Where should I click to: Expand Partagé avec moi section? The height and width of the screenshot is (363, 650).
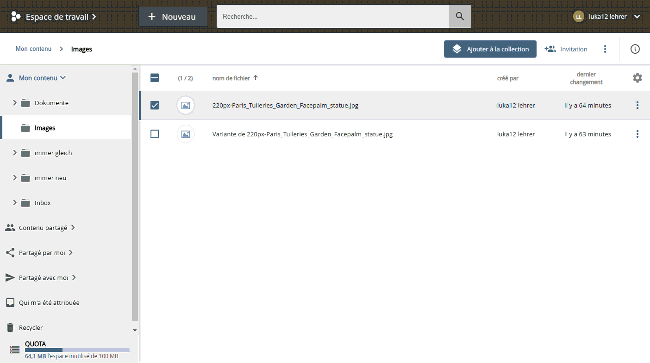74,277
